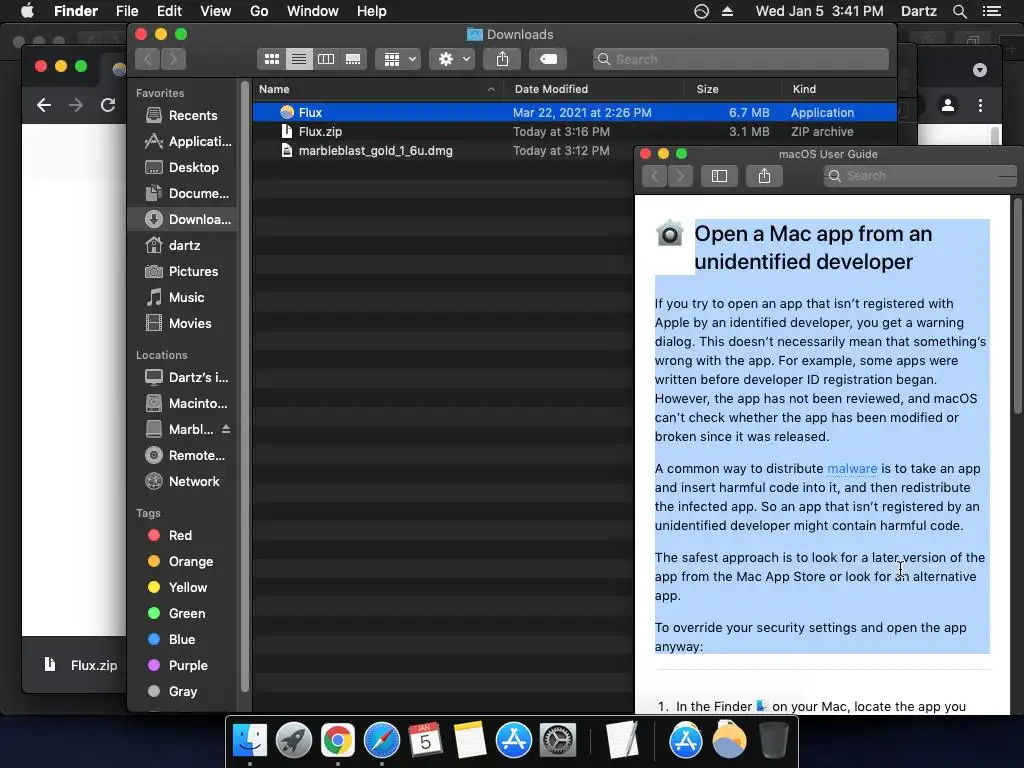The height and width of the screenshot is (768, 1024).
Task: Open the Help menu
Action: tap(372, 11)
